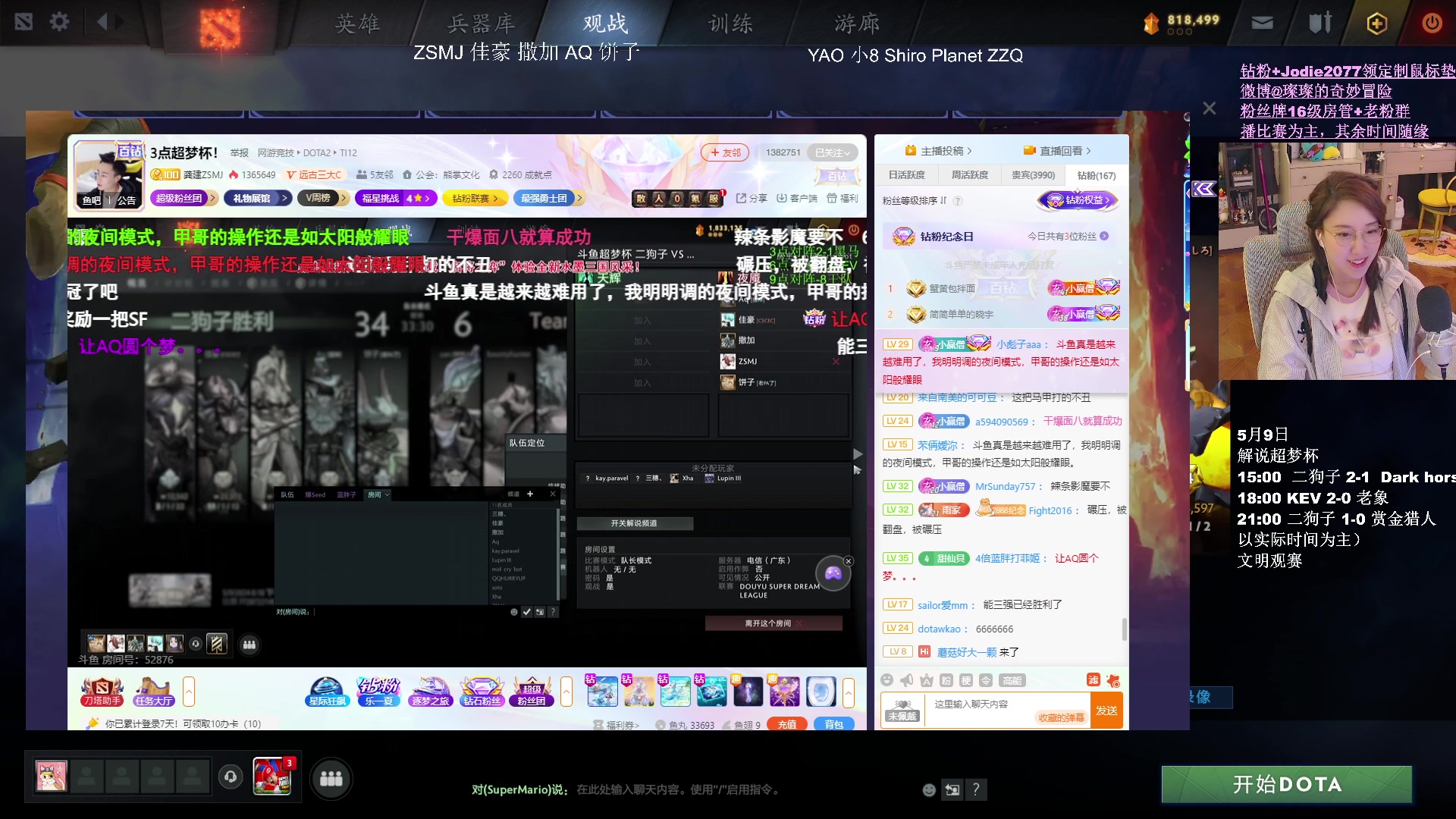Screen dimensions: 1456x819
Task: Switch to the 训练 tab
Action: click(730, 24)
